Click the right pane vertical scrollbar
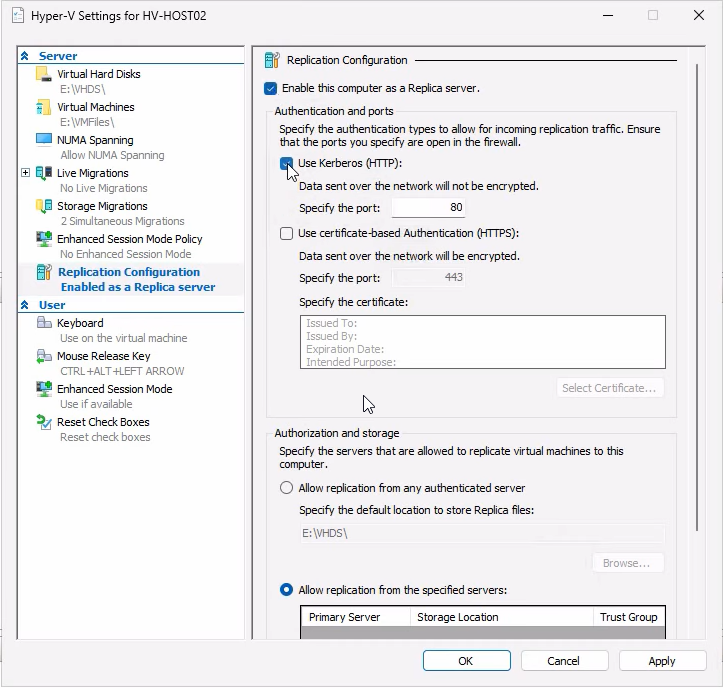Image resolution: width=723 pixels, height=688 pixels. pos(697,297)
